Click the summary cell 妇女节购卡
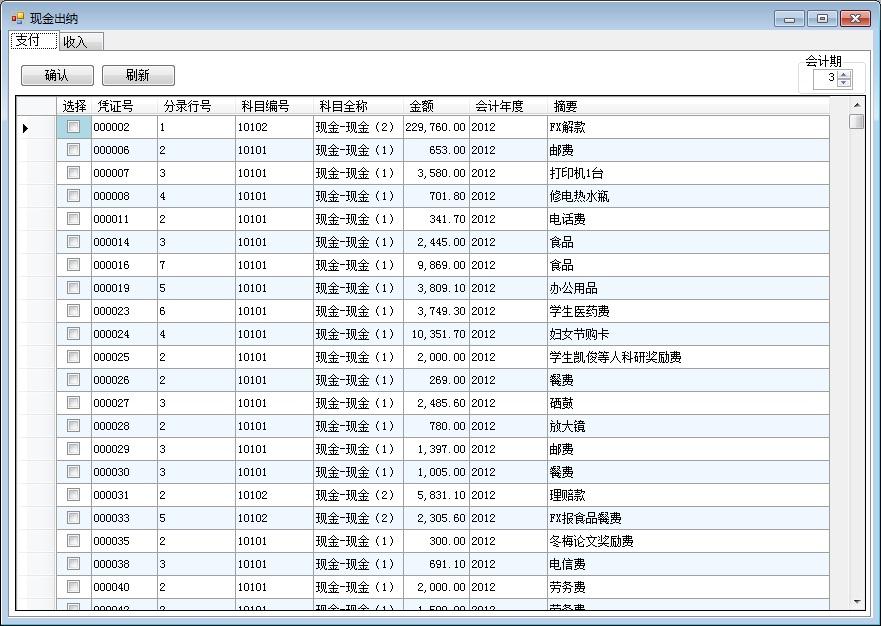The width and height of the screenshot is (881, 626). (x=688, y=334)
